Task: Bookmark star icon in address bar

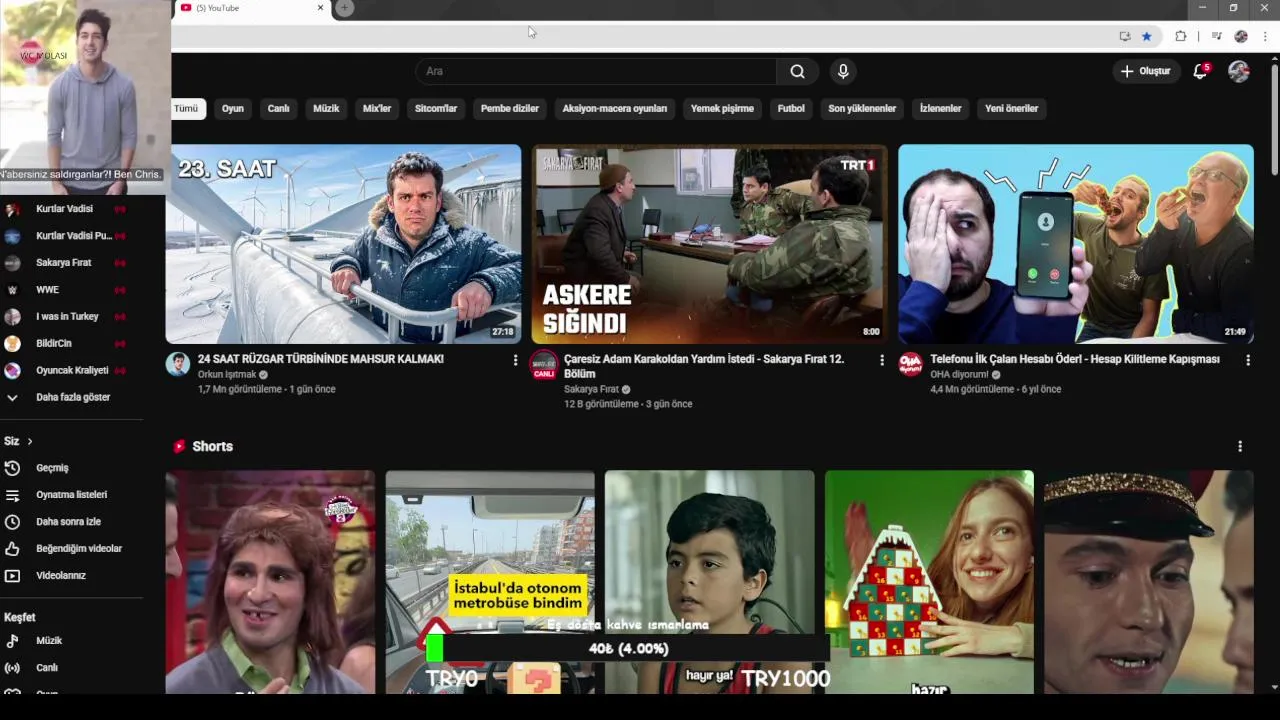Action: pos(1147,36)
